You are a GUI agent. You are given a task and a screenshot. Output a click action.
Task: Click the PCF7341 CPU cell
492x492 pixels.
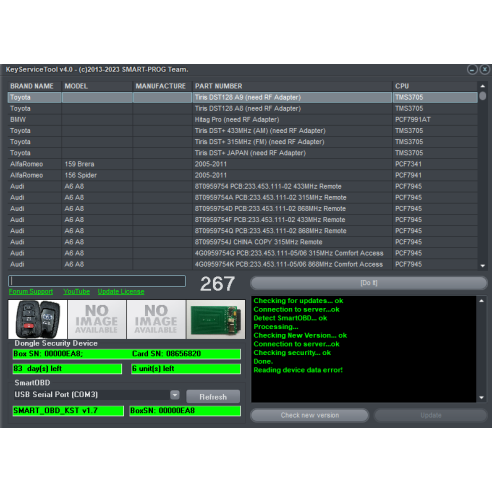435,164
